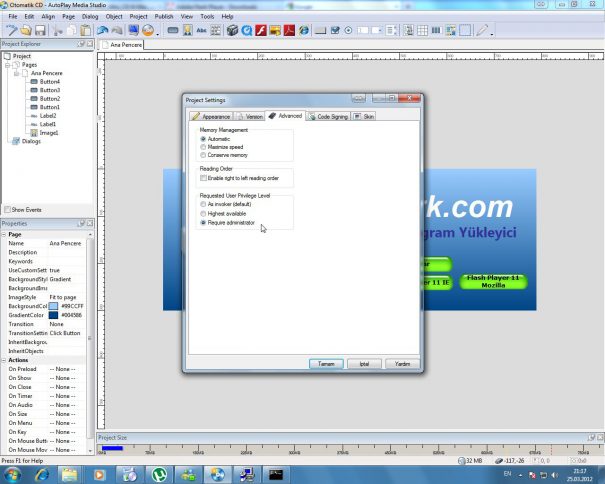Select the Ana Pencere page tab
The image size is (605, 484).
122,45
